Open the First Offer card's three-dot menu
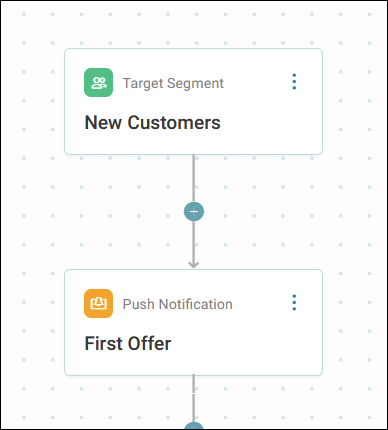388x430 pixels. 294,303
